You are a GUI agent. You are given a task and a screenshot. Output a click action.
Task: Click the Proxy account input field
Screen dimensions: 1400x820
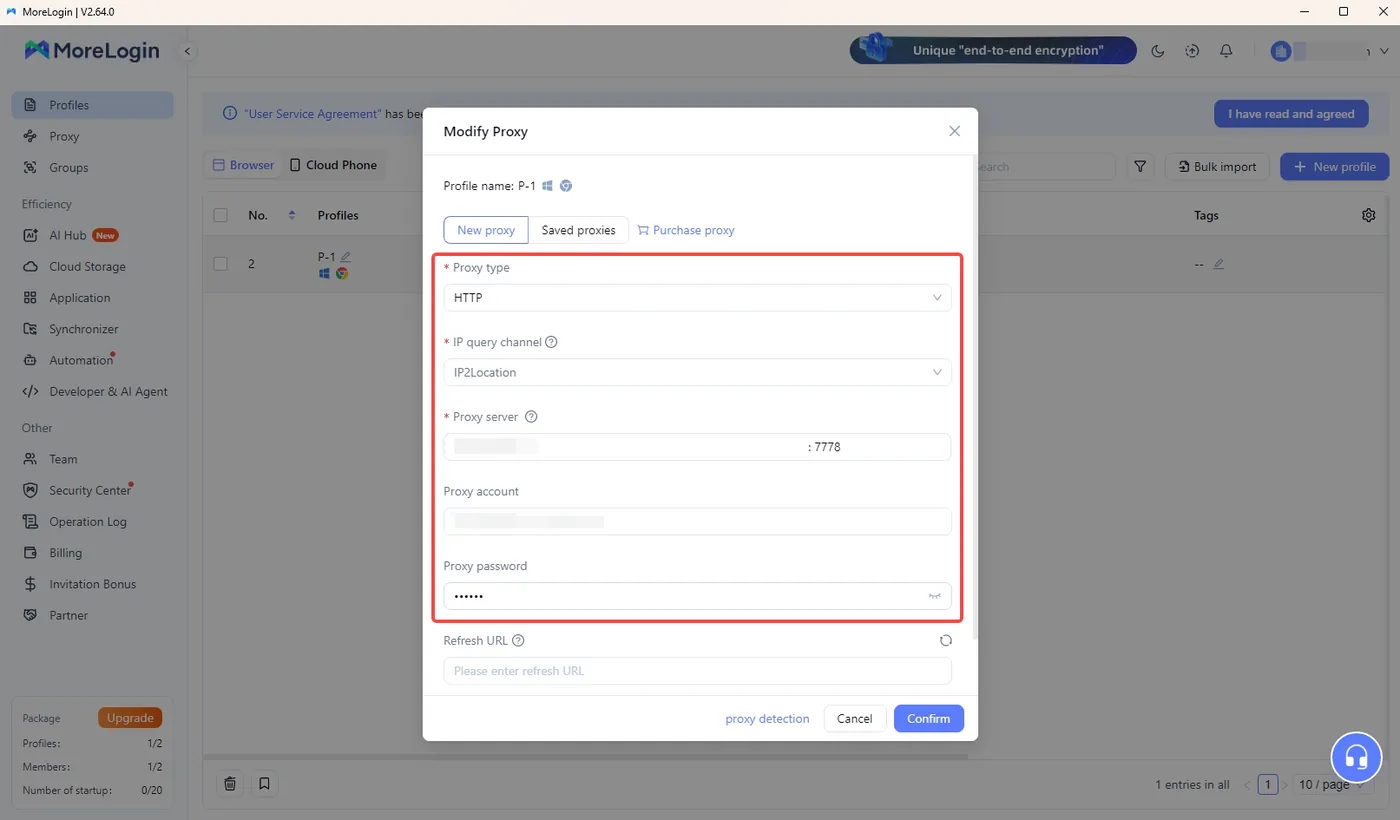(697, 521)
